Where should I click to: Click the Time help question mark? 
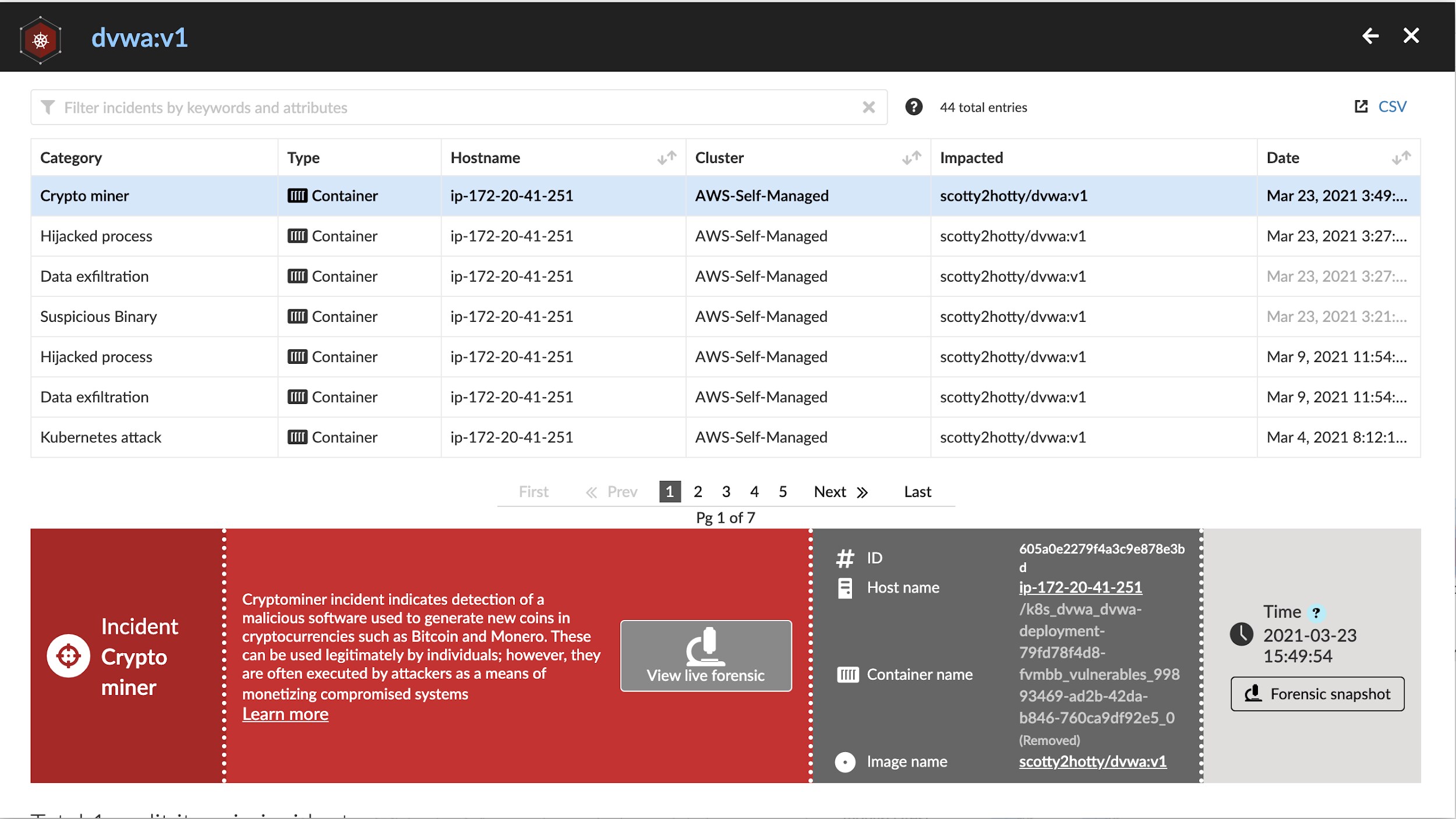[1316, 612]
